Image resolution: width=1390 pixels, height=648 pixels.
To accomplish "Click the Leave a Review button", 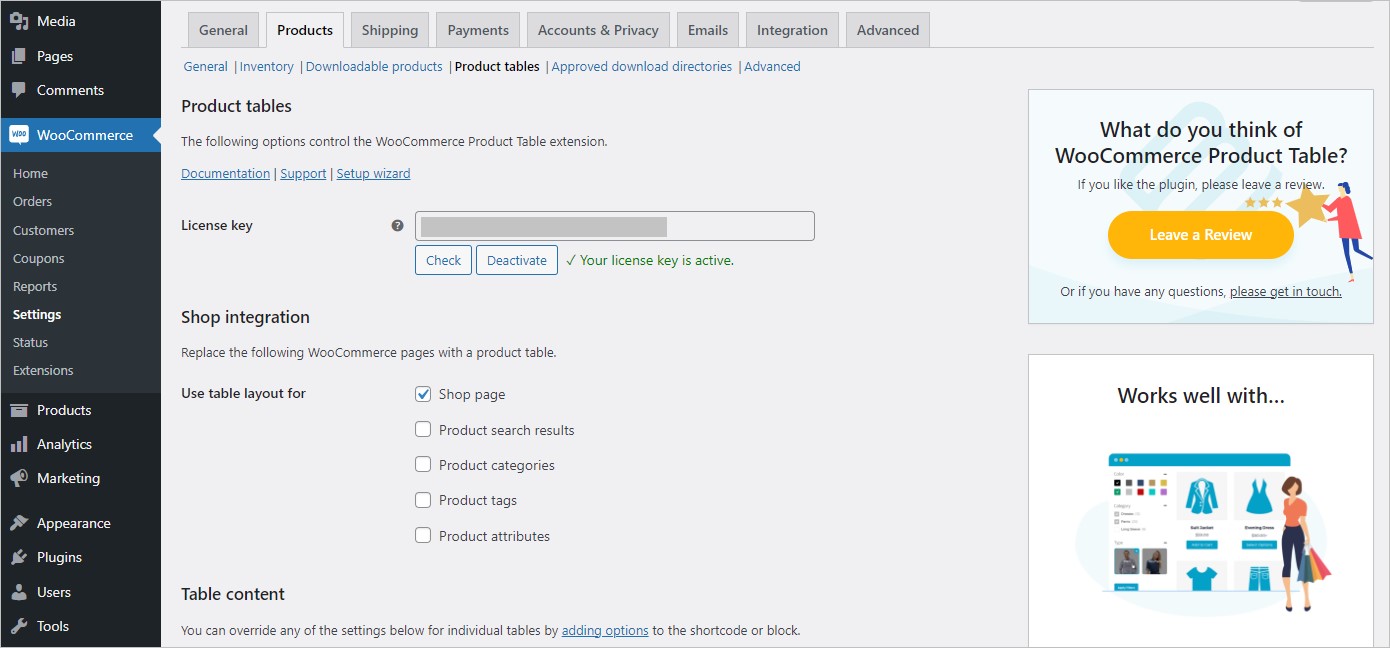I will 1200,234.
